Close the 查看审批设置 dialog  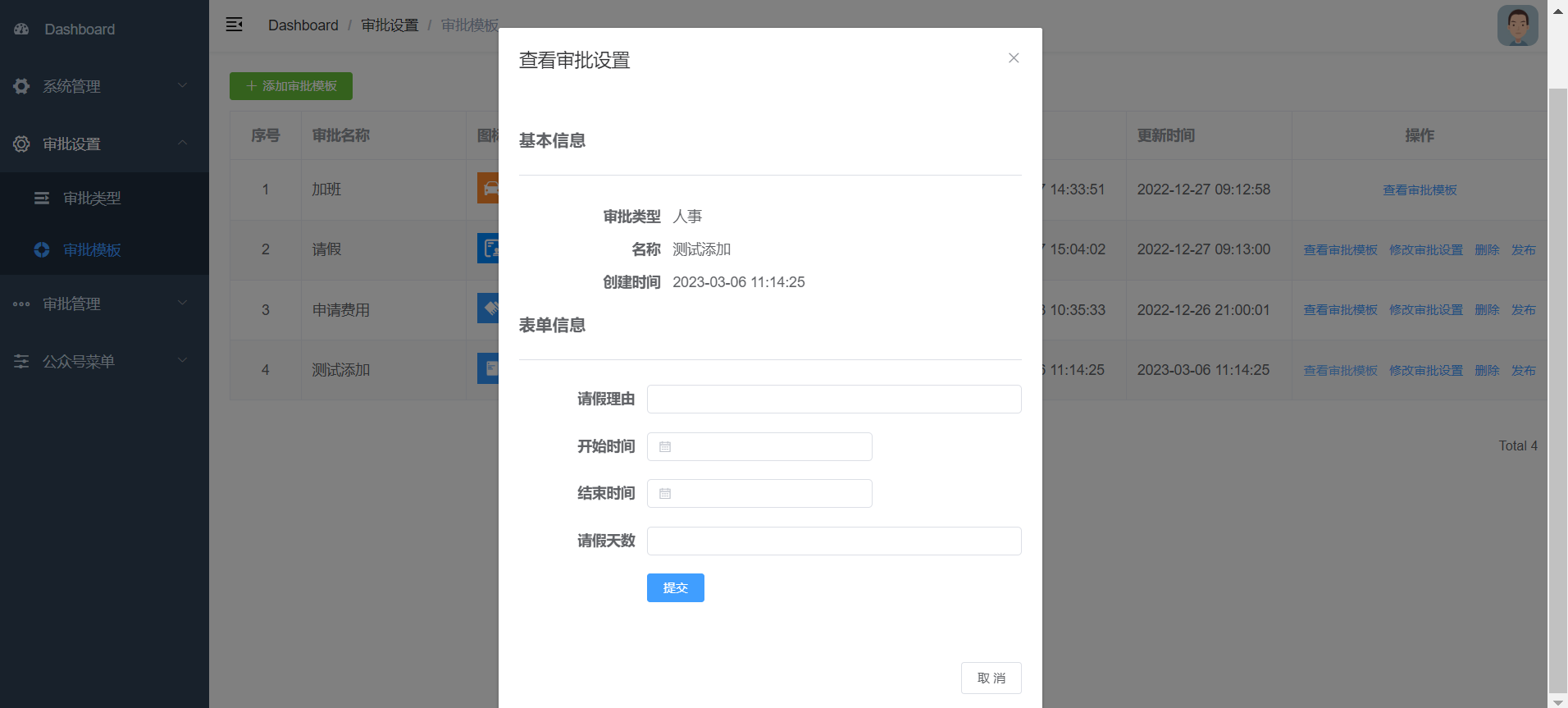pyautogui.click(x=1014, y=57)
